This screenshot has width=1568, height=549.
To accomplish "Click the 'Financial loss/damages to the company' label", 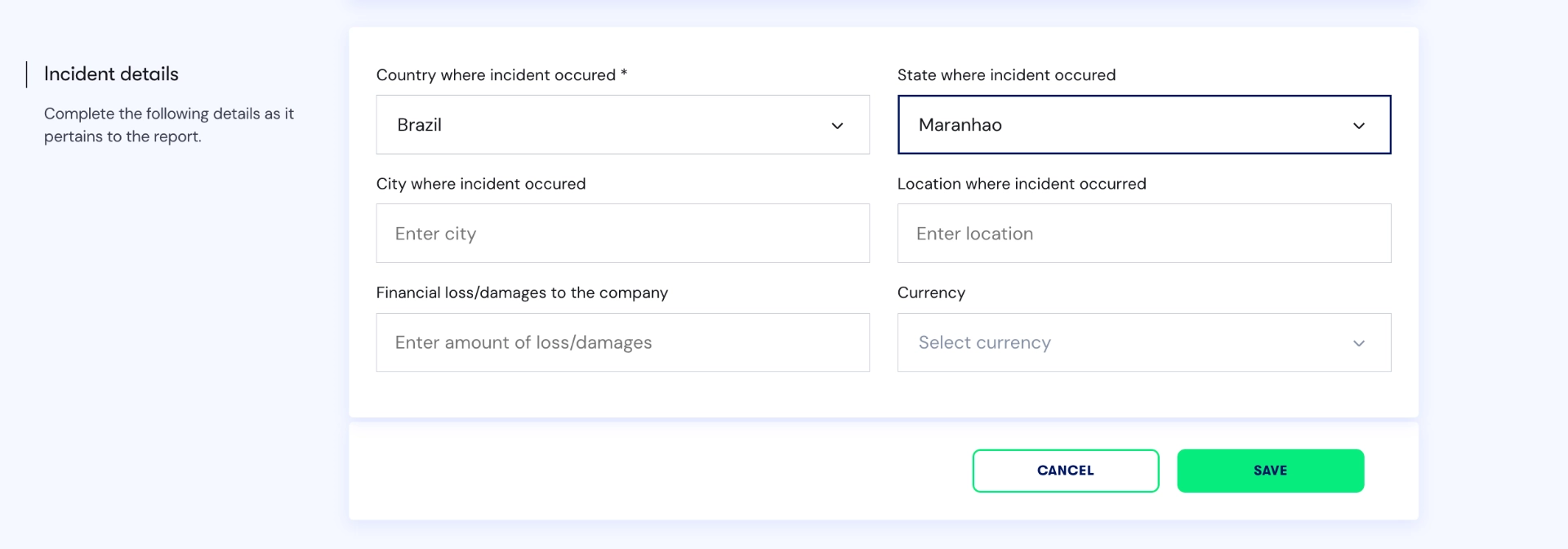I will pyautogui.click(x=522, y=292).
